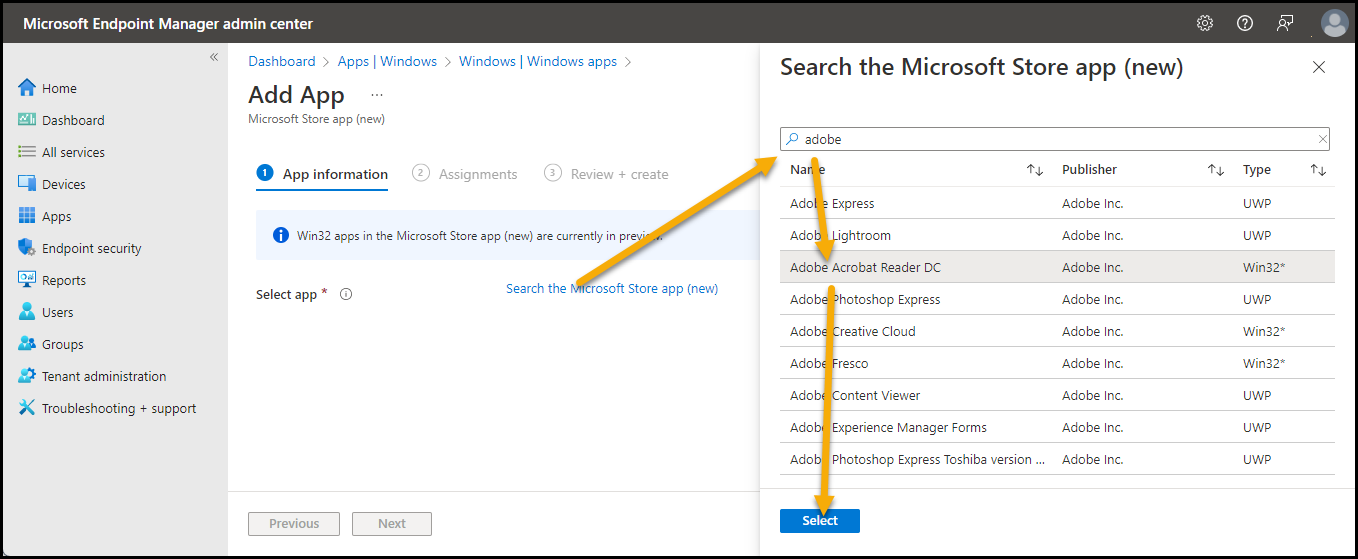1358x559 pixels.
Task: Click the Troubleshooting wrench icon
Action: pos(27,407)
